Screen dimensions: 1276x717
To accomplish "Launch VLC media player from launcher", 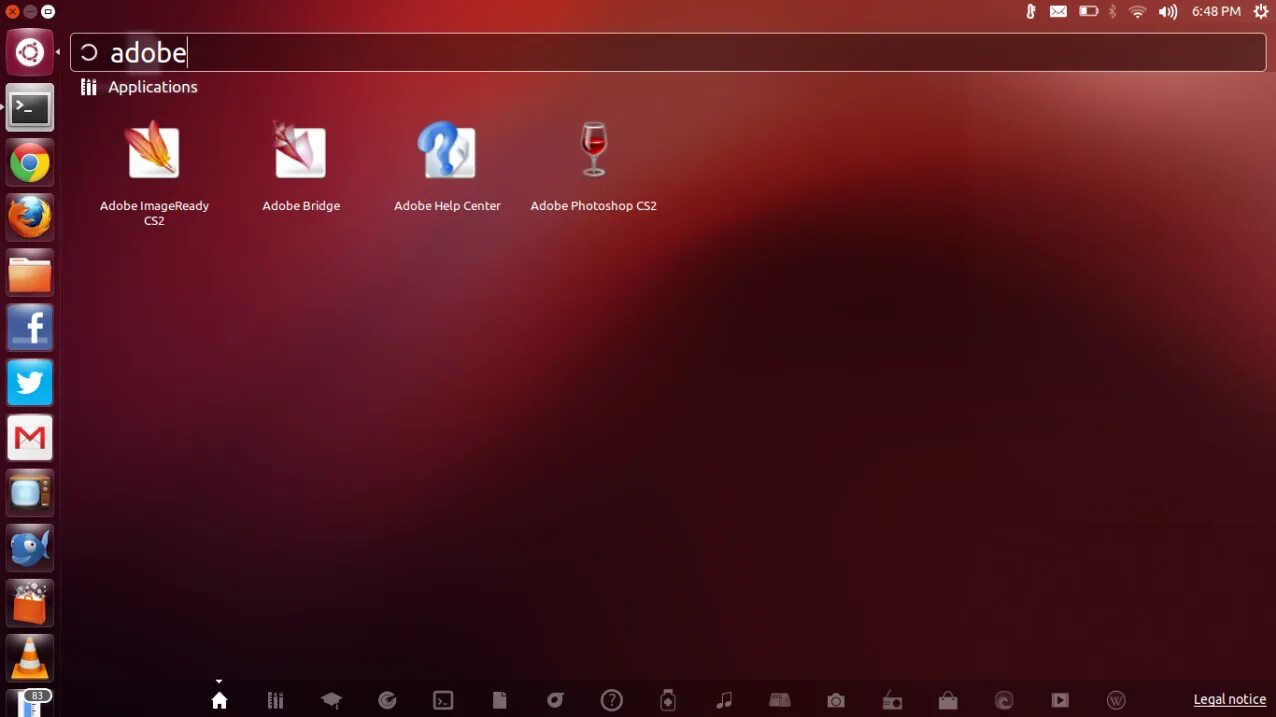I will click(x=30, y=657).
